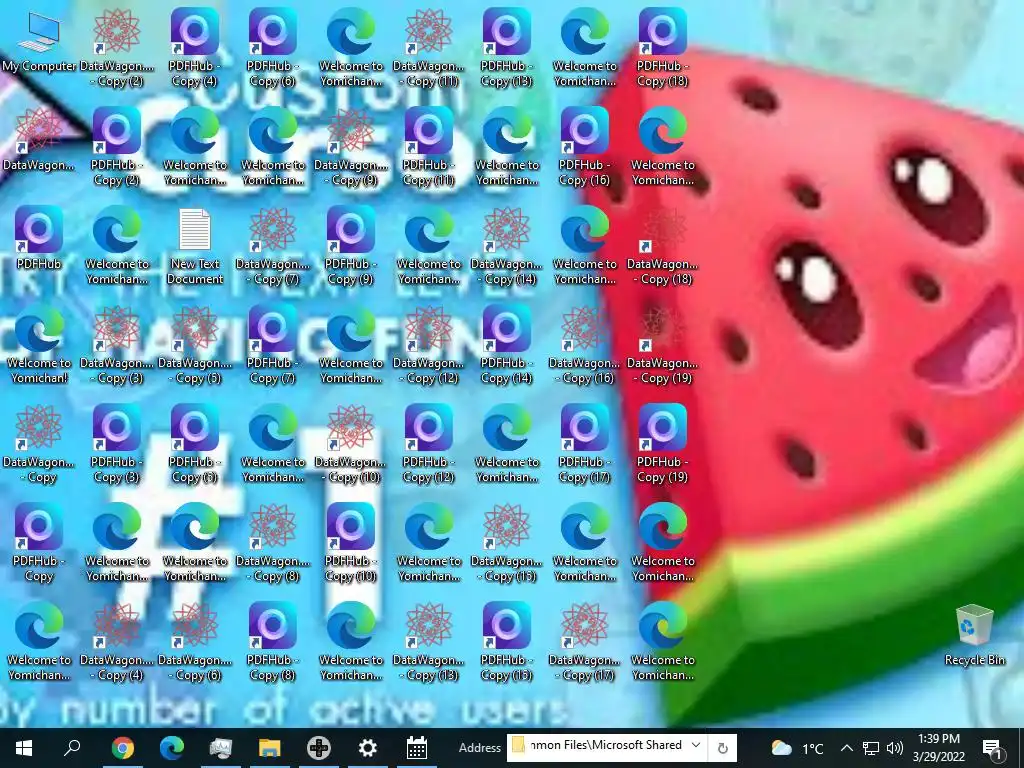Select PDFHub - Copy (3) shortcut
Image resolution: width=1024 pixels, height=768 pixels.
coord(117,445)
